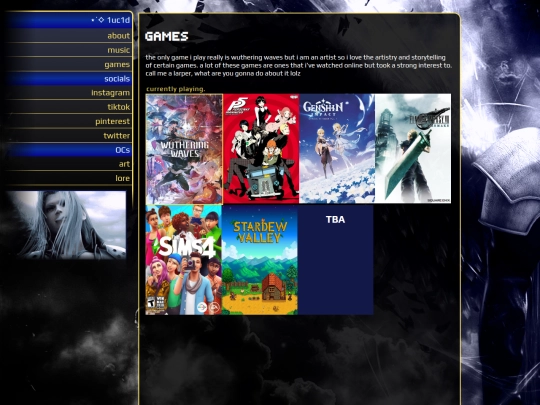Visit the instagram link
The width and height of the screenshot is (540, 405).
(x=111, y=93)
